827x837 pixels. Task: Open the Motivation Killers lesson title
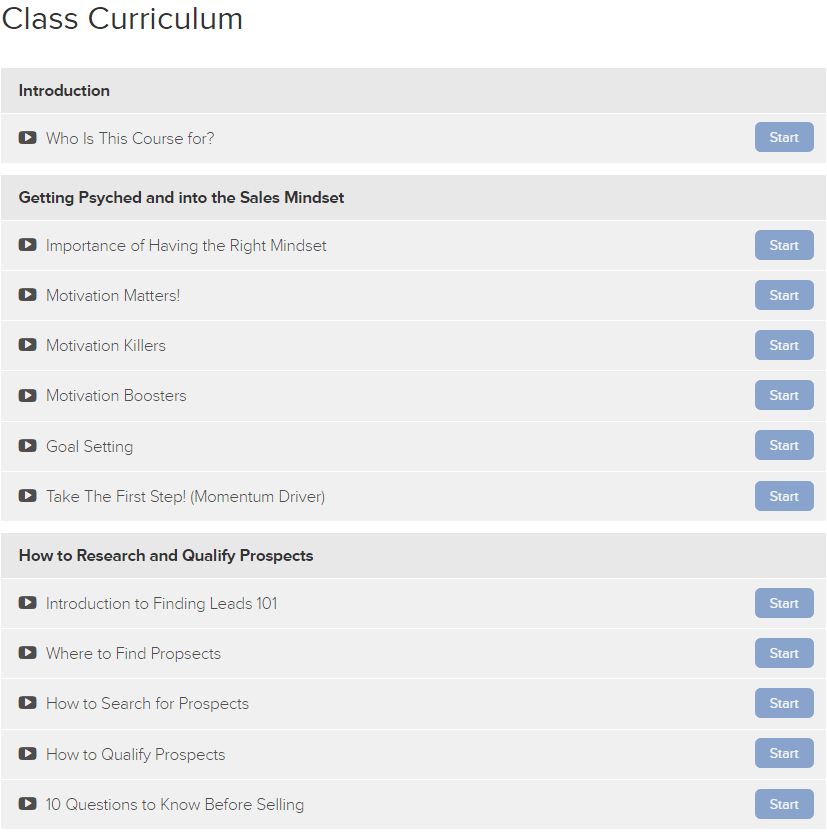tap(106, 345)
